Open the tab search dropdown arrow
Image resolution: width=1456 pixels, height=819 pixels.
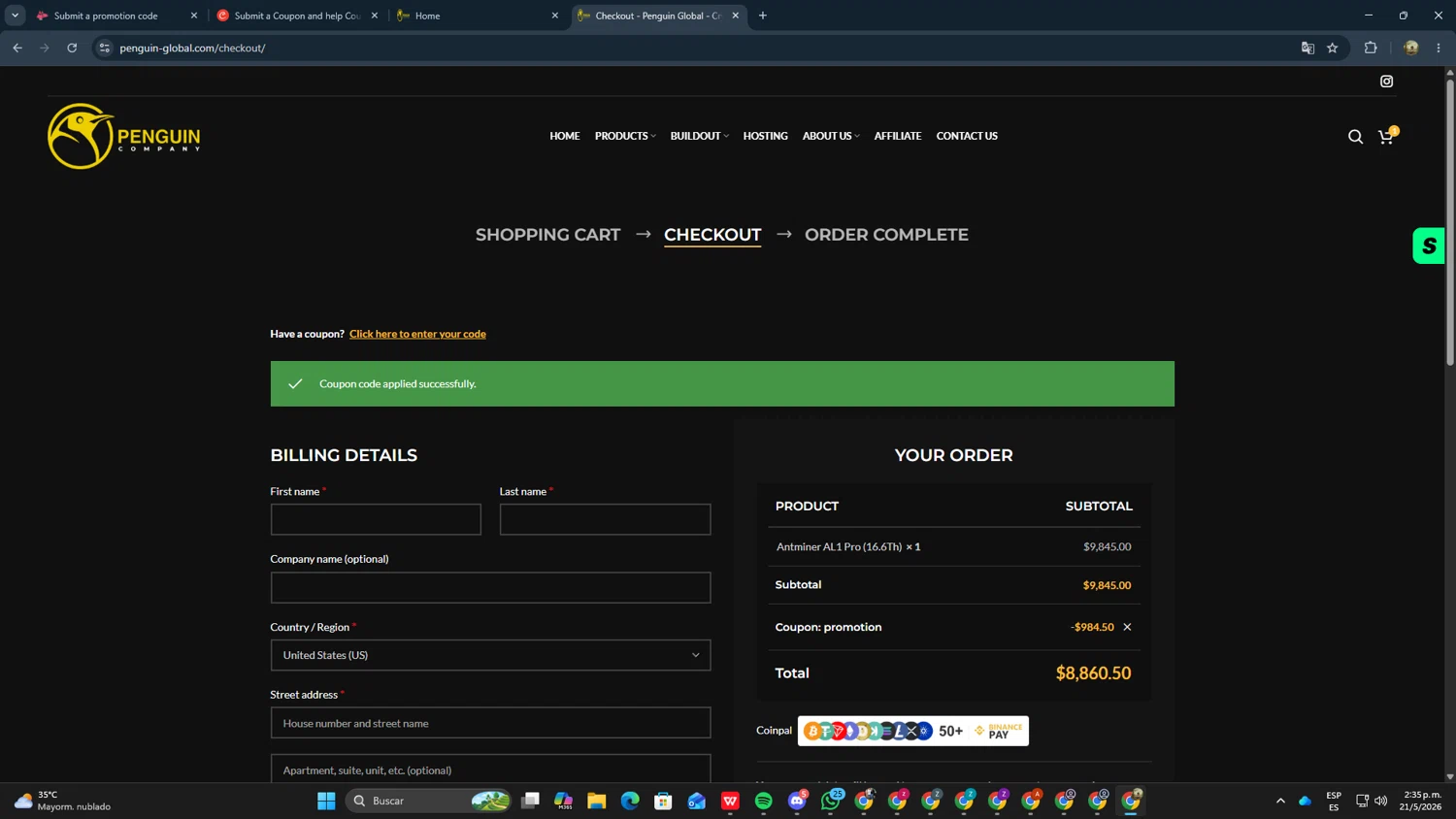click(x=15, y=16)
